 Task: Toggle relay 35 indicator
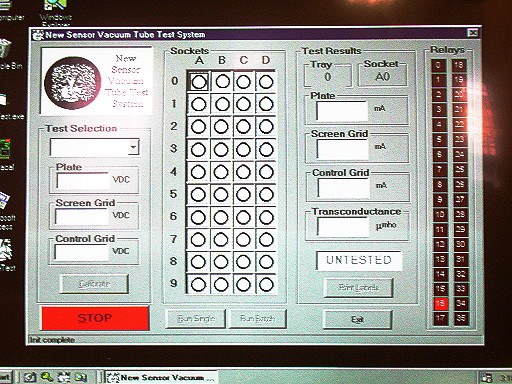461,318
